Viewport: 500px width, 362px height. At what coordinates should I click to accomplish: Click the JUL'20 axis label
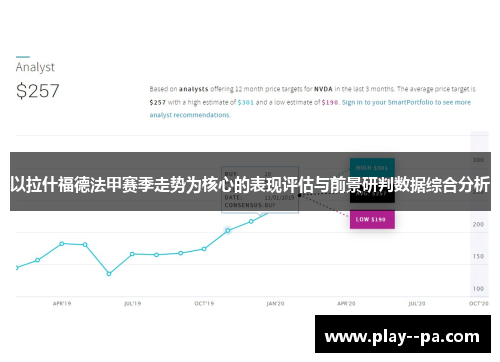[x=417, y=304]
